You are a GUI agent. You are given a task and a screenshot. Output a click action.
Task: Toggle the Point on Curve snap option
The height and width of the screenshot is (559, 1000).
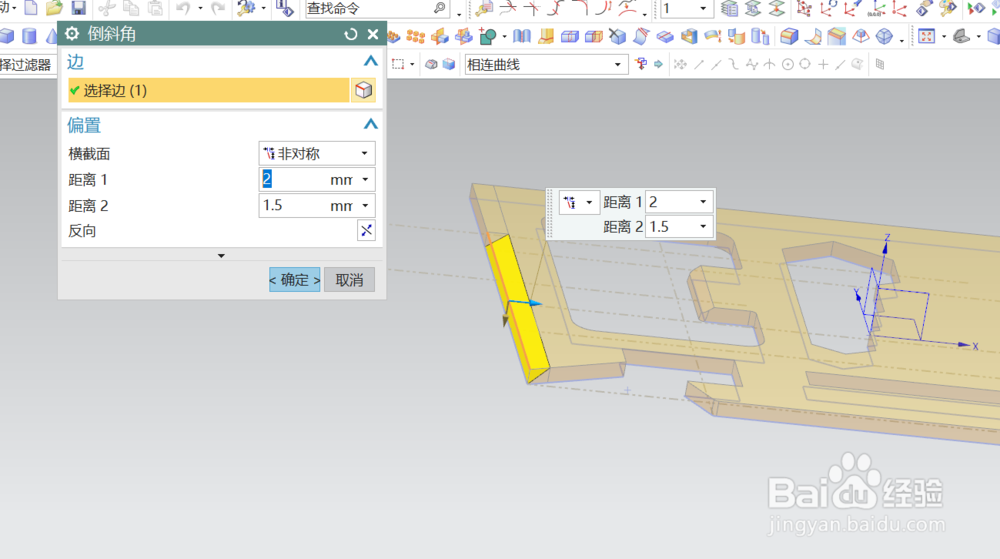pyautogui.click(x=840, y=64)
